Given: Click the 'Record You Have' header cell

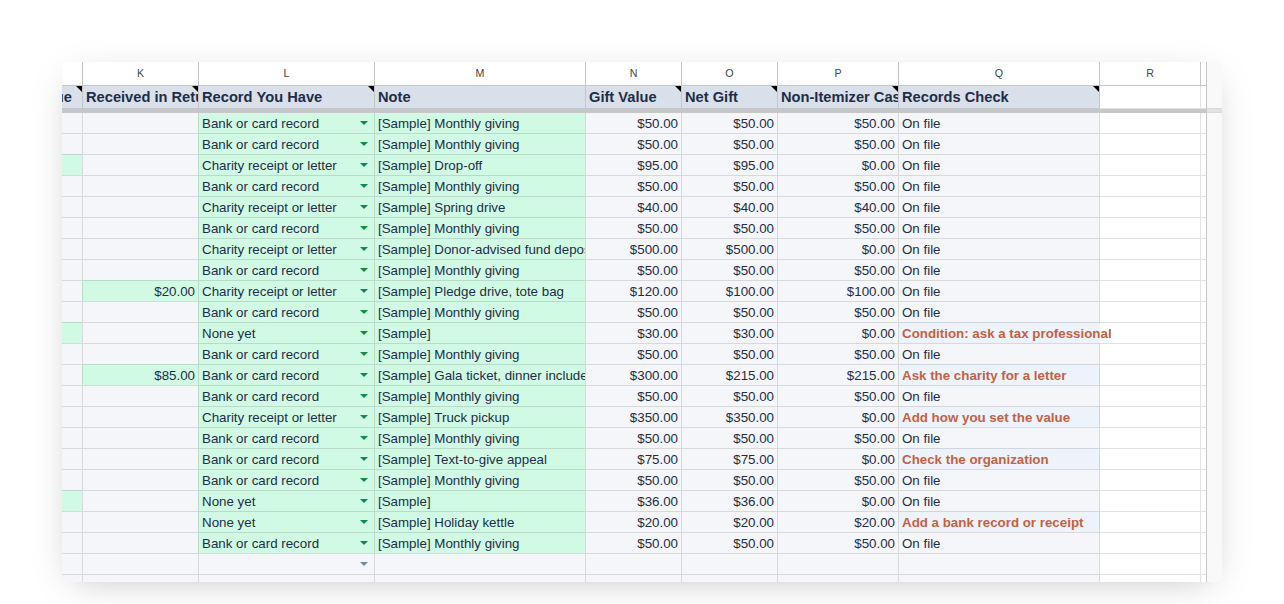Looking at the screenshot, I should click(286, 97).
